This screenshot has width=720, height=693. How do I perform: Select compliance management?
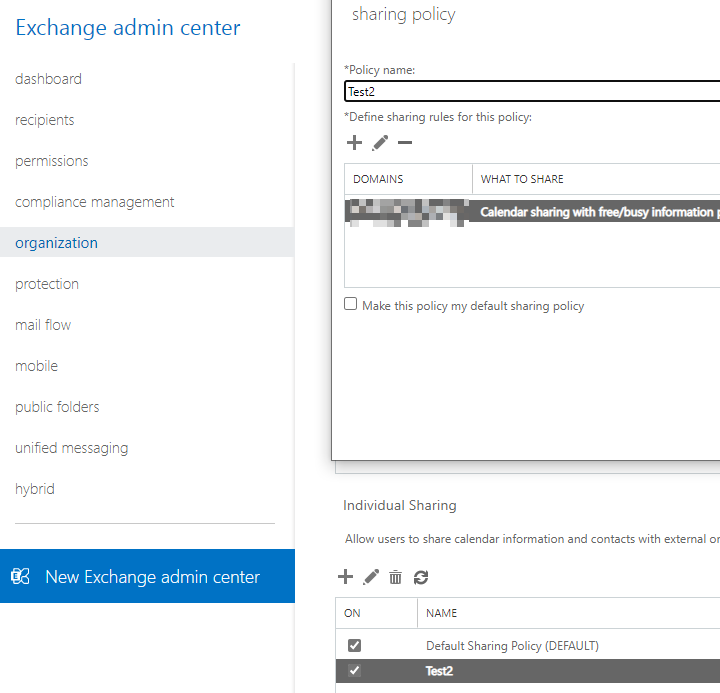pos(95,202)
